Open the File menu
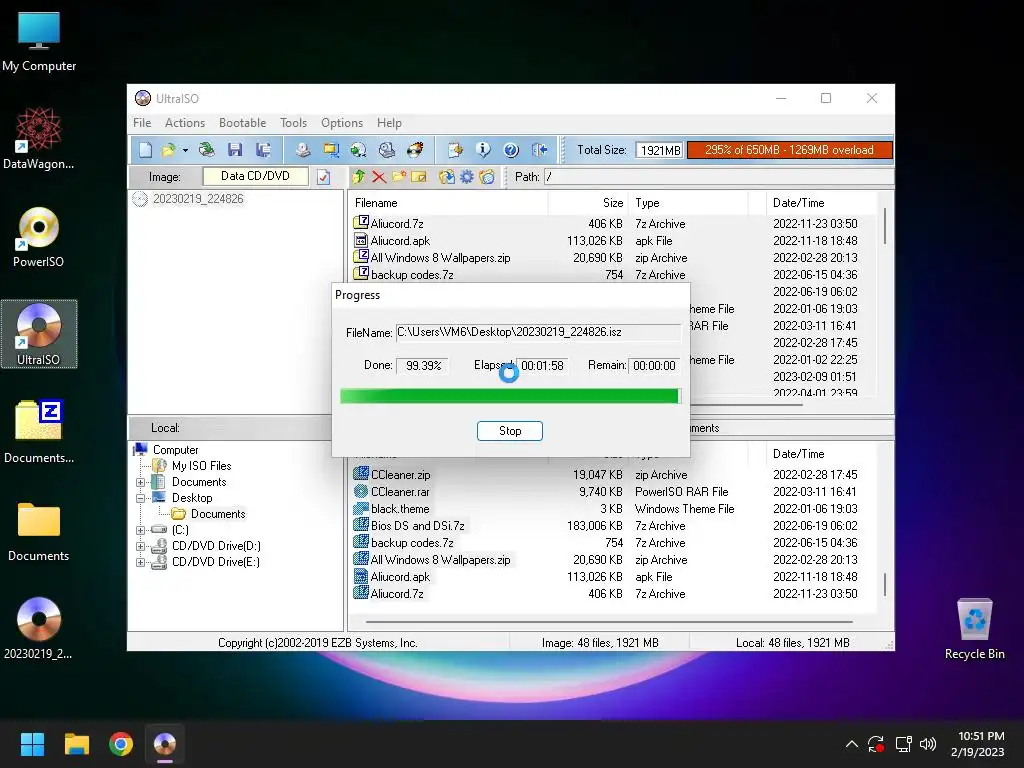The height and width of the screenshot is (768, 1024). click(x=142, y=123)
